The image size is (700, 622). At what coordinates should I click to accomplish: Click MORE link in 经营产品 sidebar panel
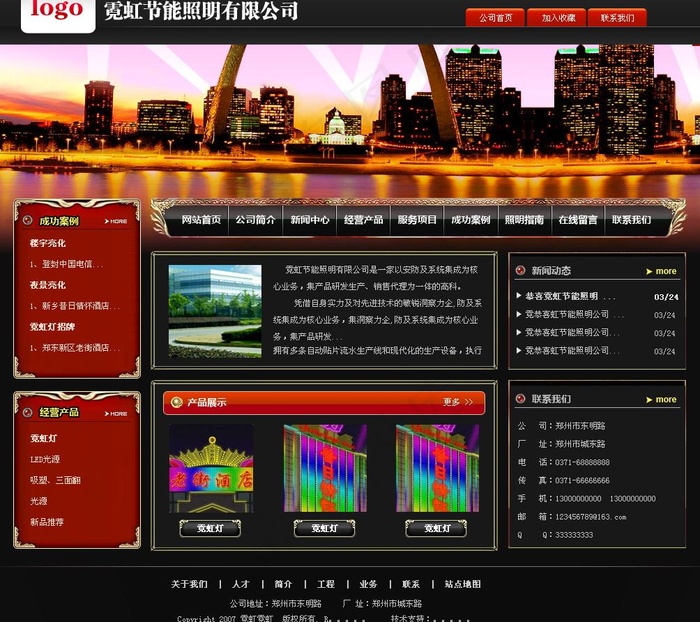116,414
